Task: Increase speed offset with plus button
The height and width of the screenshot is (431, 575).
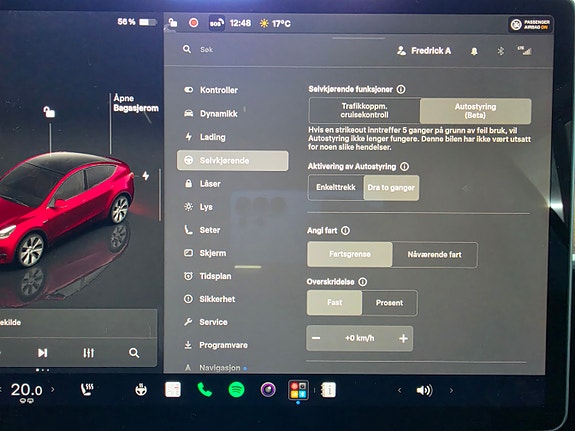Action: [x=403, y=338]
